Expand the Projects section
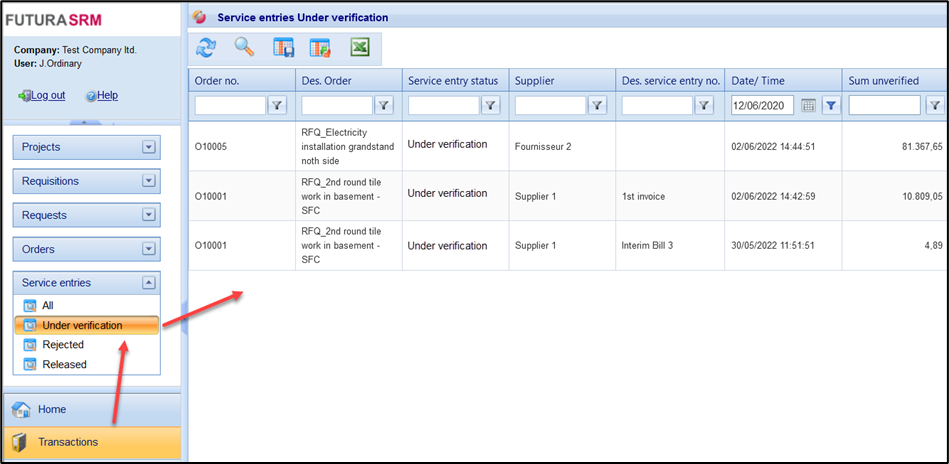This screenshot has height=464, width=949. pyautogui.click(x=149, y=147)
